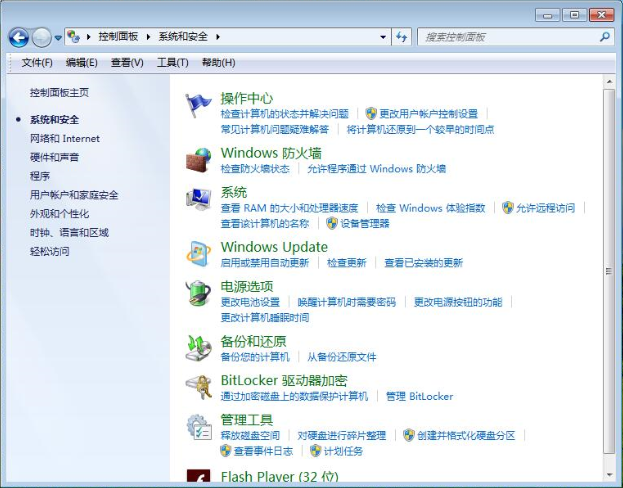This screenshot has height=488, width=623.
Task: Click the scrollbar up arrow
Action: 609,81
